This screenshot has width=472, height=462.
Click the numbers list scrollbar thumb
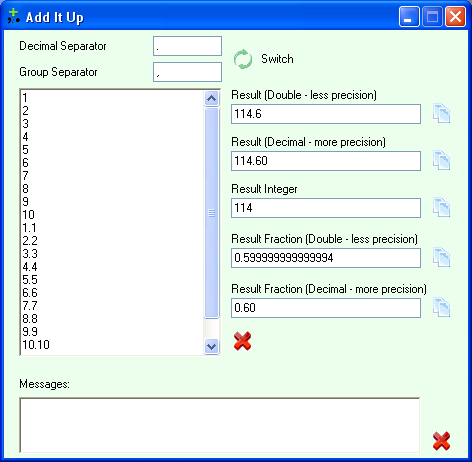[211, 213]
